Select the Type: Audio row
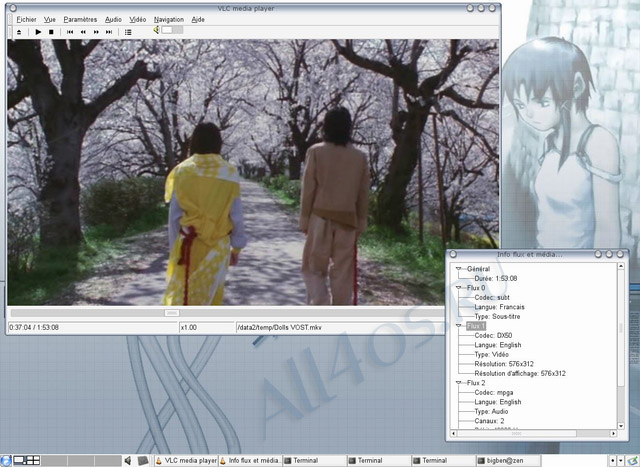This screenshot has height=467, width=640. click(x=491, y=411)
